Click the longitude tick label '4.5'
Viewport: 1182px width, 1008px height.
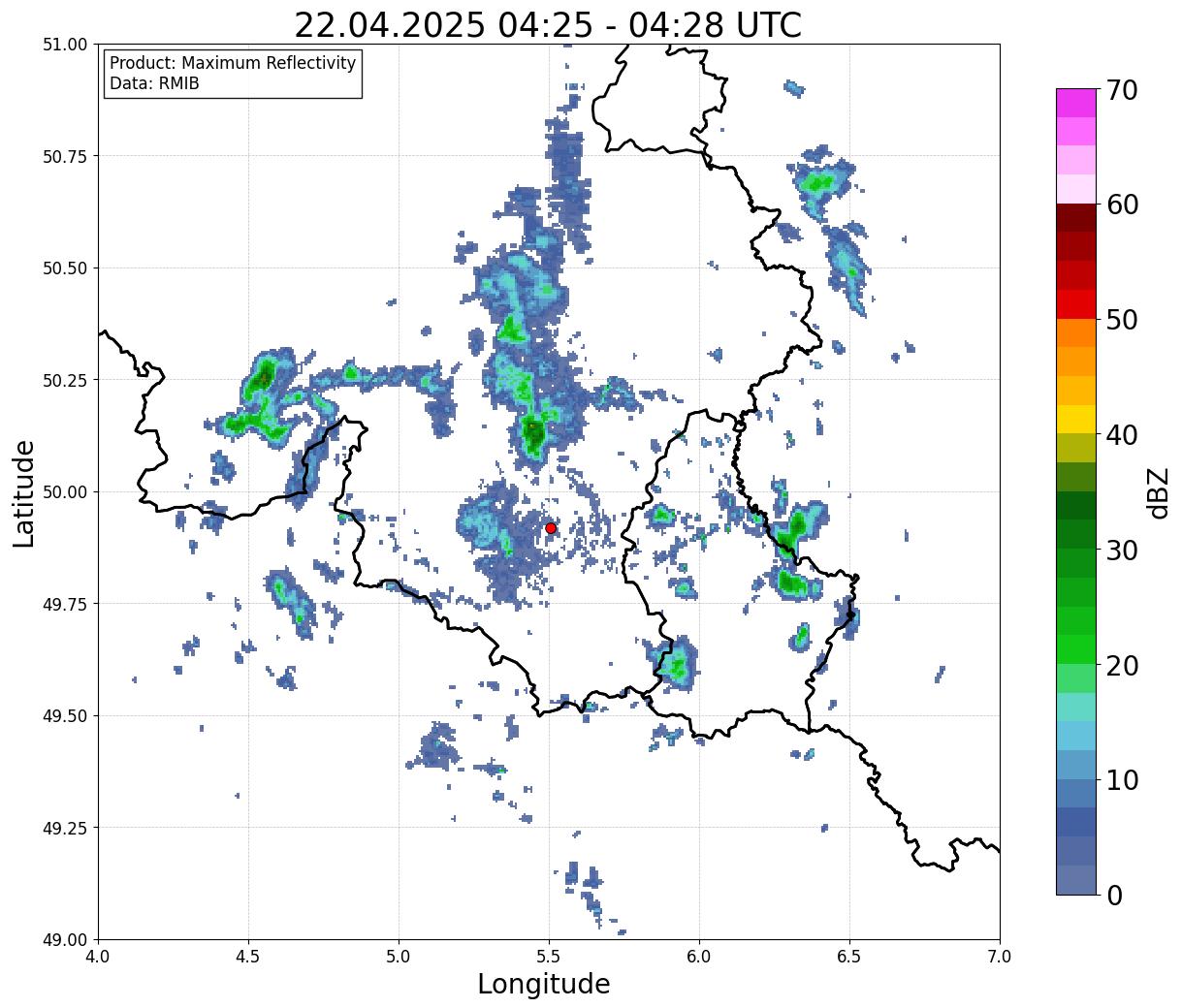tap(248, 957)
